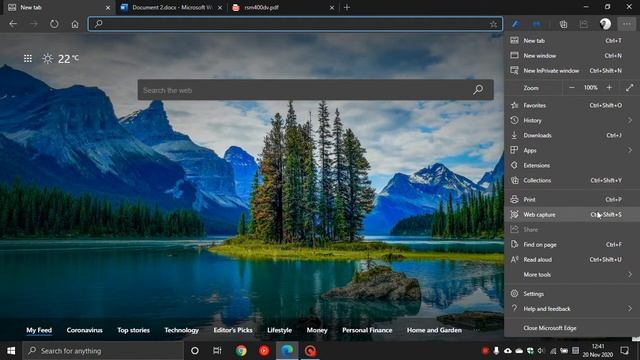Open Downloads from the menu
The width and height of the screenshot is (640, 360).
[x=571, y=136]
